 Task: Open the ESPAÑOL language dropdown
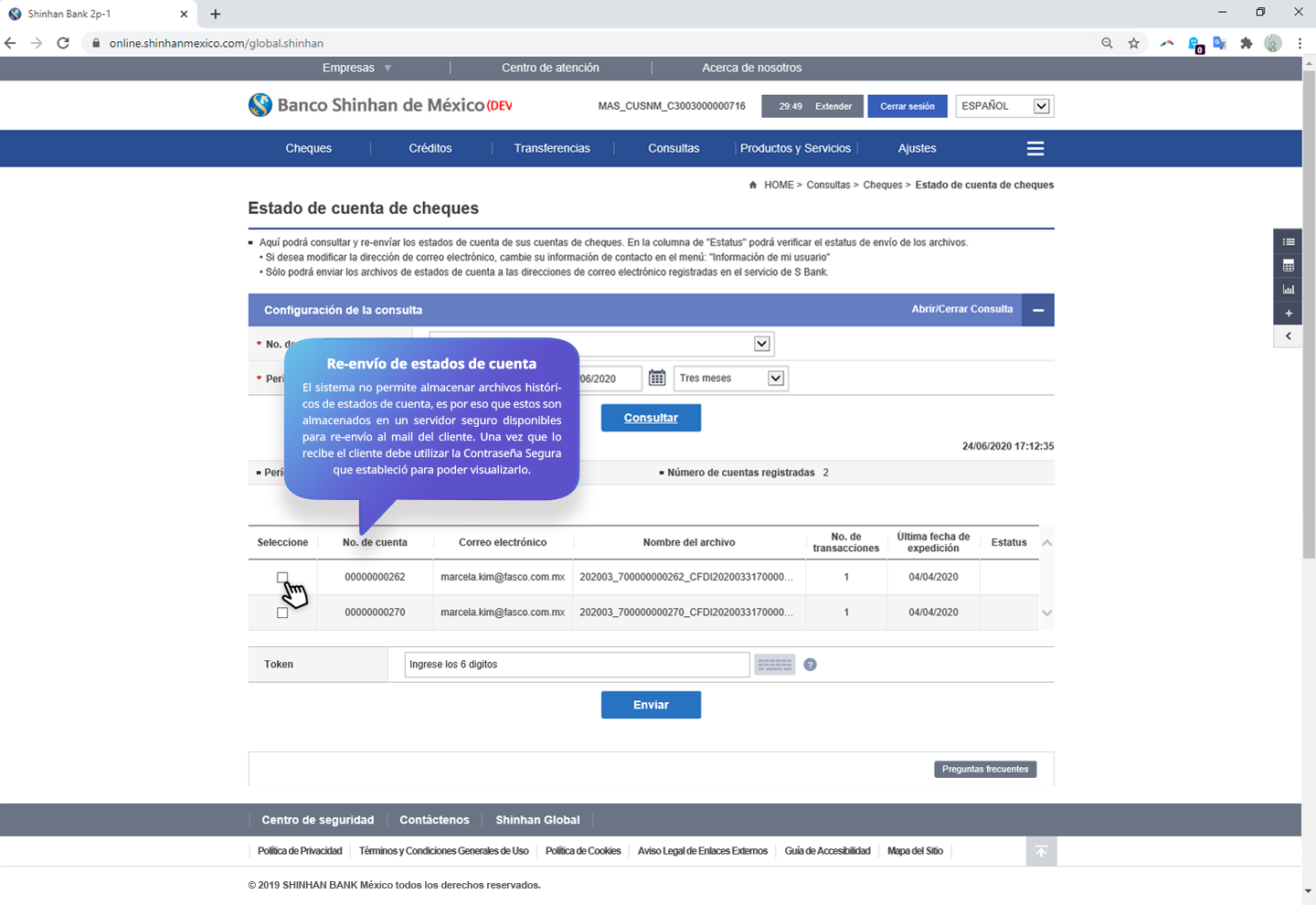[x=1004, y=106]
